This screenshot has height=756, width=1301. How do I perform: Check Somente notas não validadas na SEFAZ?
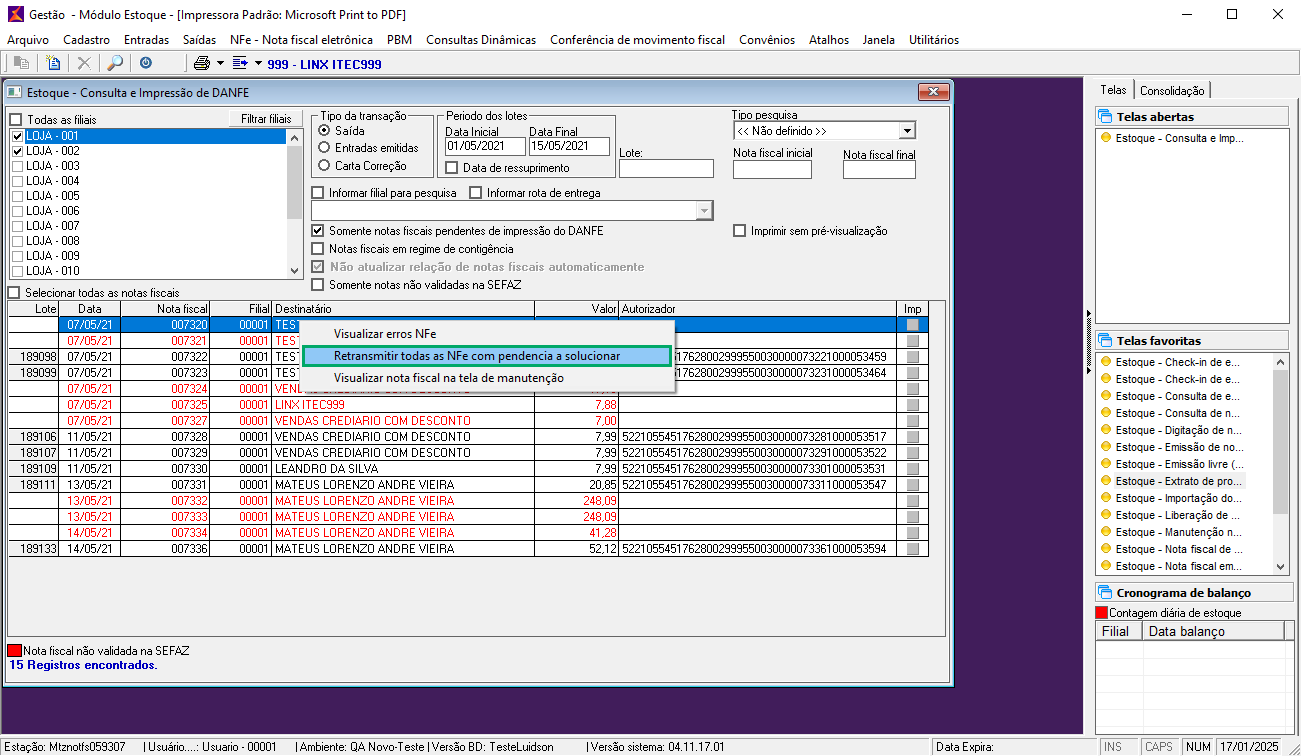[x=318, y=285]
